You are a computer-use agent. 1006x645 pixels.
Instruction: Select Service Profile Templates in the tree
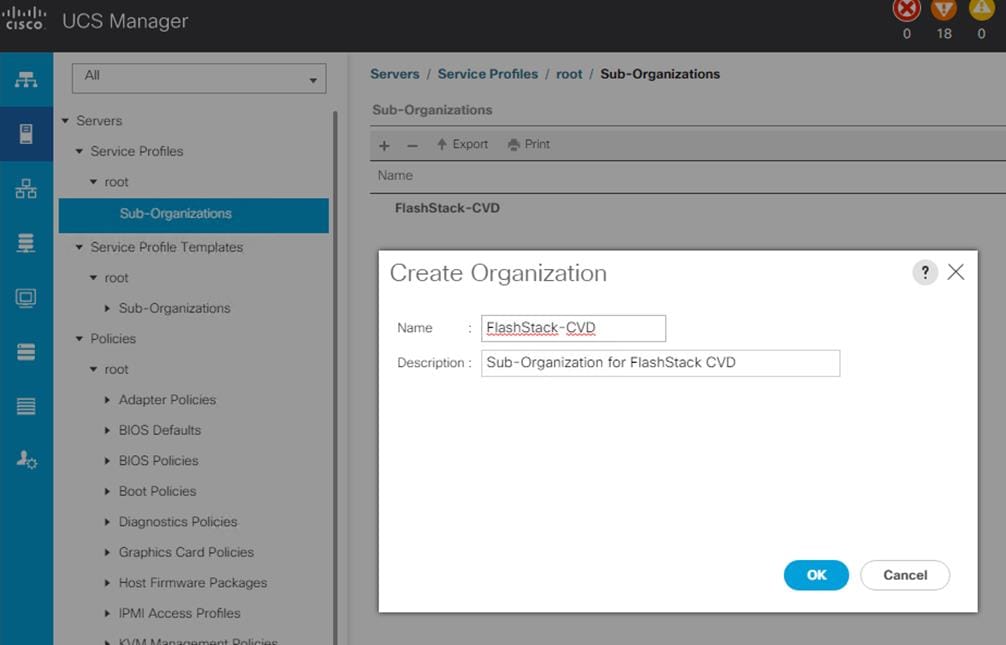point(167,247)
